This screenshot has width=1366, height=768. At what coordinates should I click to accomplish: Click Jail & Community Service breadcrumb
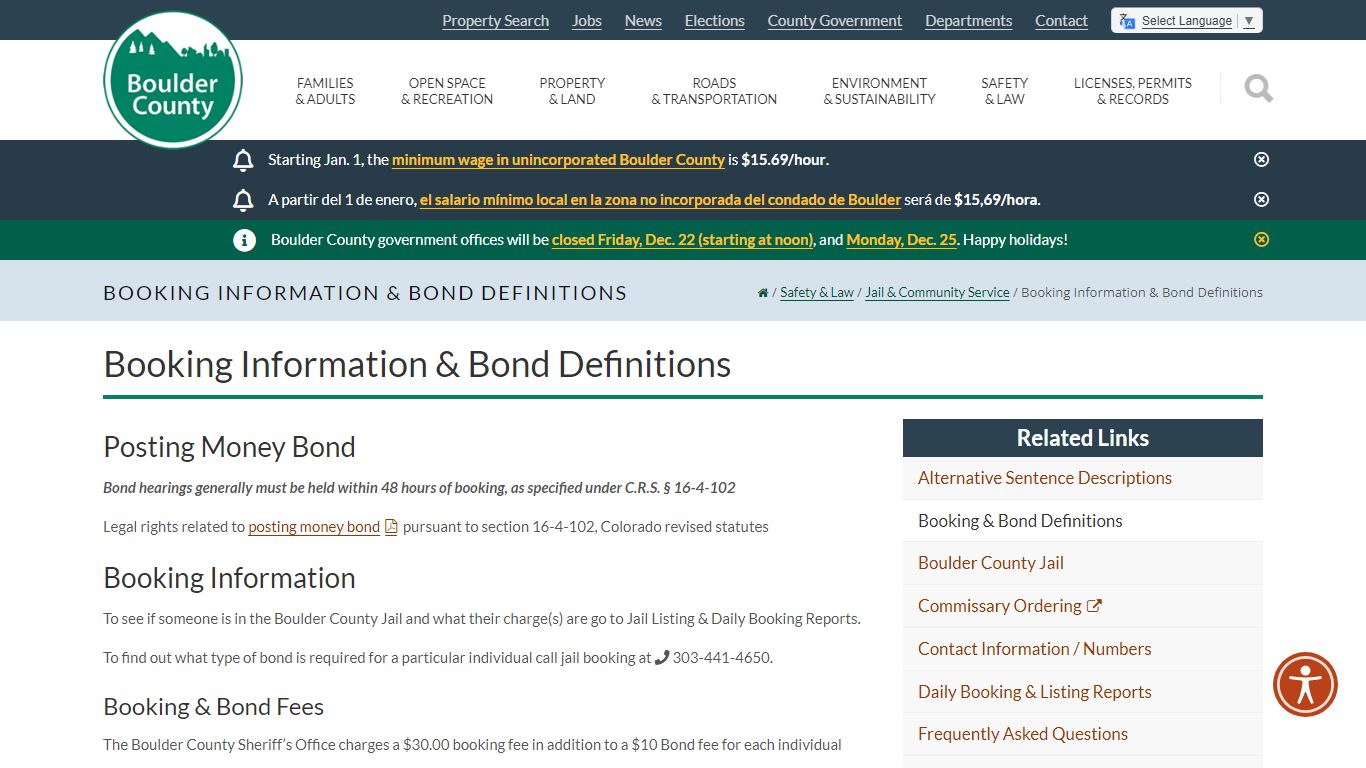(937, 293)
